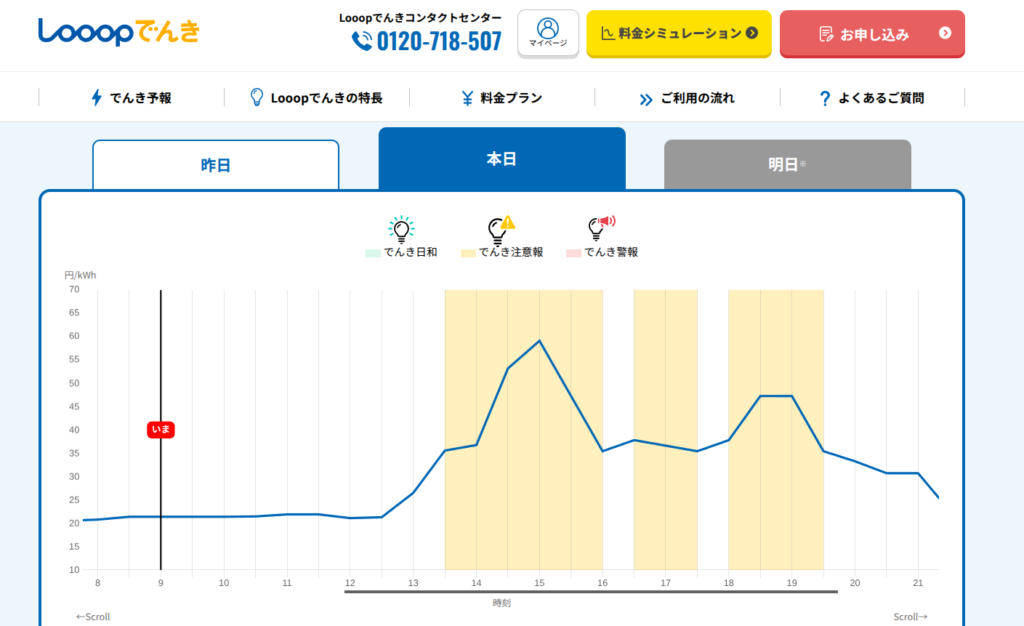1024x626 pixels.
Task: Click the yen icon by 料金プラン
Action: pos(467,99)
